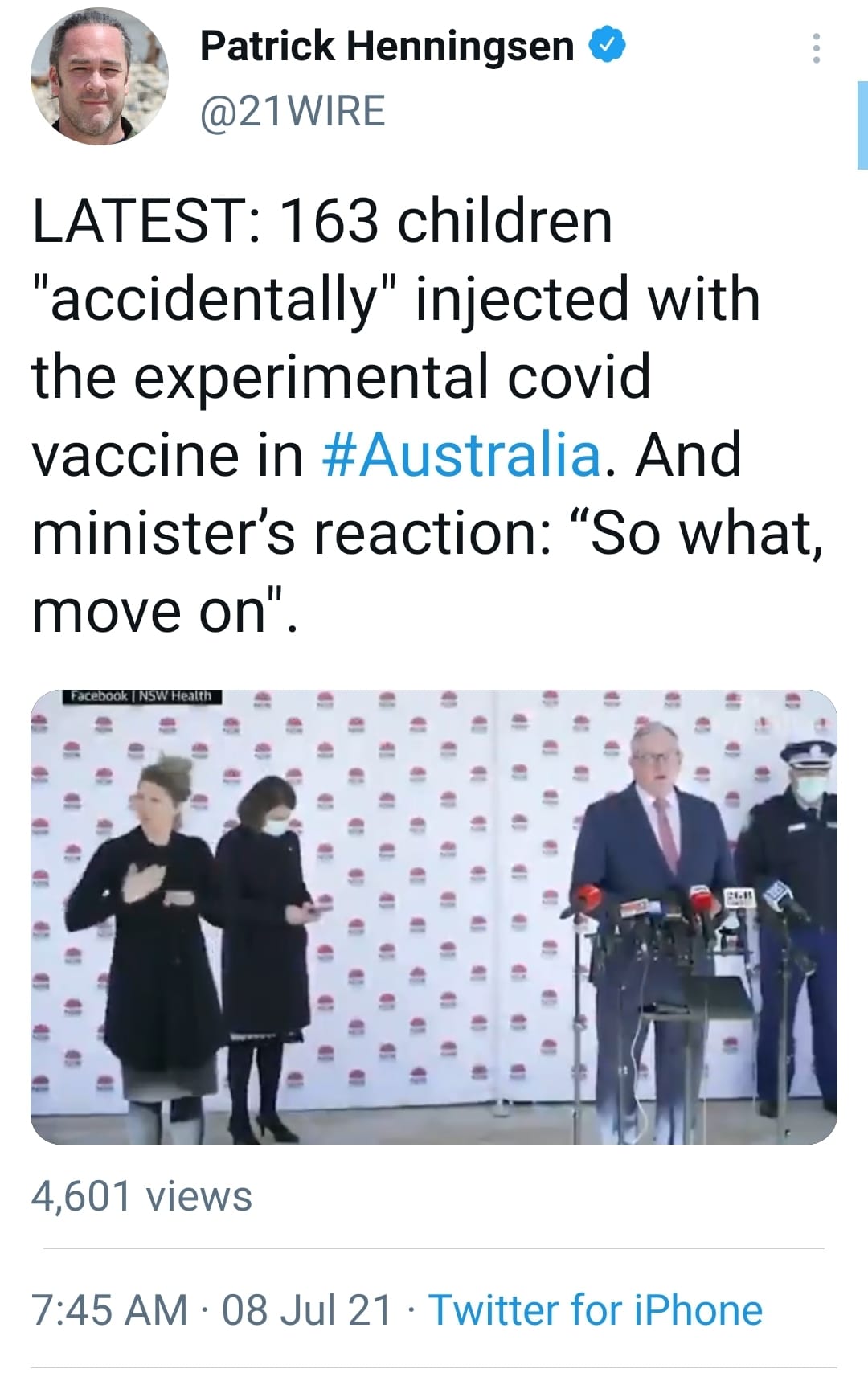The height and width of the screenshot is (1377, 868).
Task: Open the Patrick Henningsen display name
Action: click(387, 46)
